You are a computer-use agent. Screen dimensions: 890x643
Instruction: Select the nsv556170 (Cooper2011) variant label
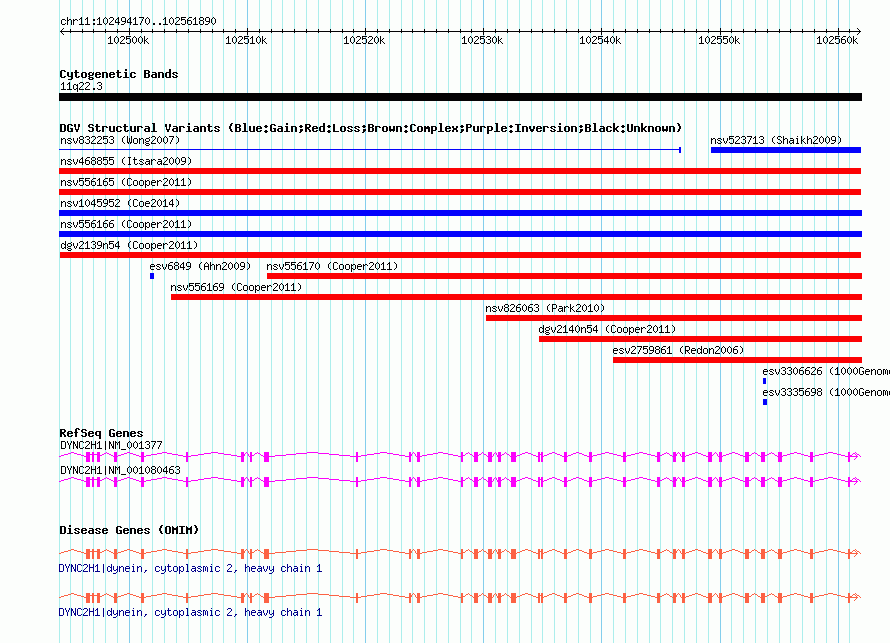(x=332, y=266)
